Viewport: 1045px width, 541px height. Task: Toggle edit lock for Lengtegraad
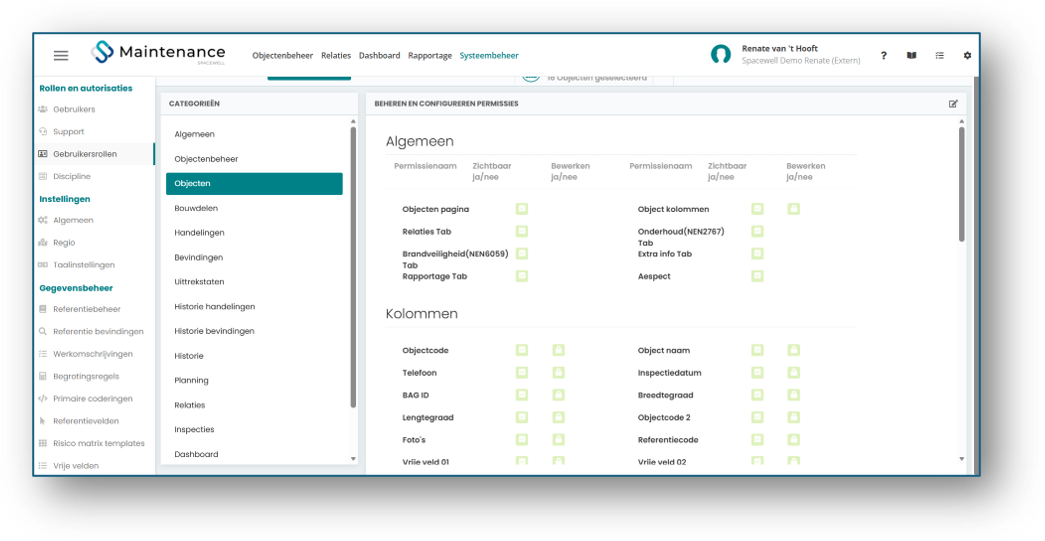558,418
